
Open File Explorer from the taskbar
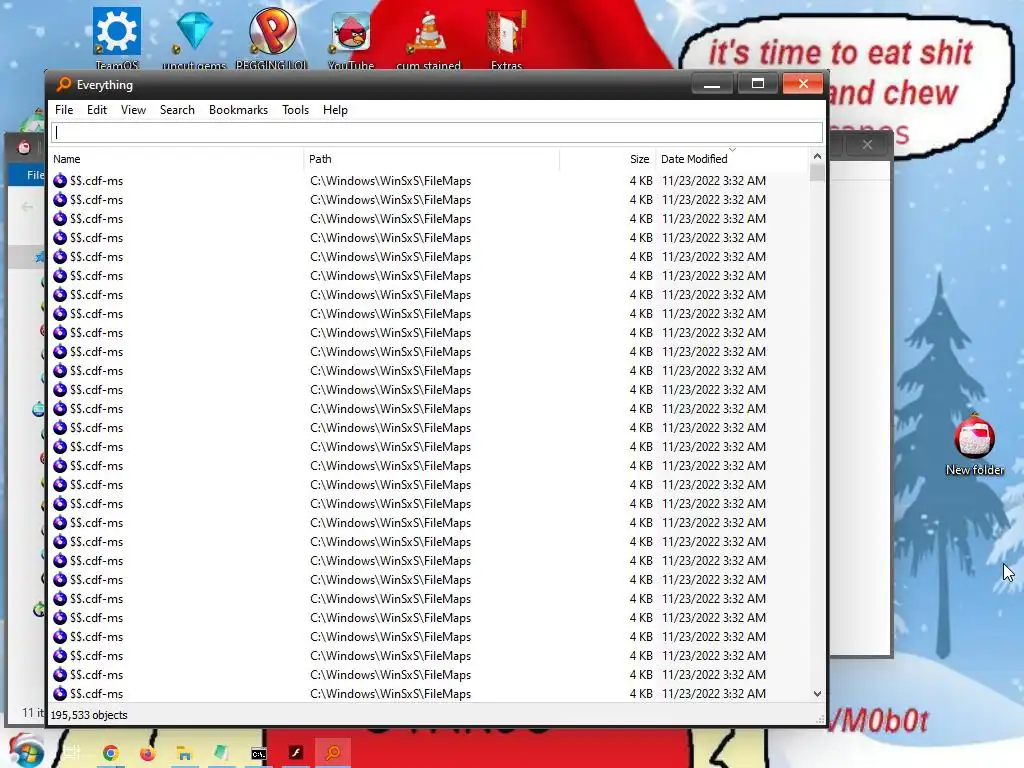point(184,753)
